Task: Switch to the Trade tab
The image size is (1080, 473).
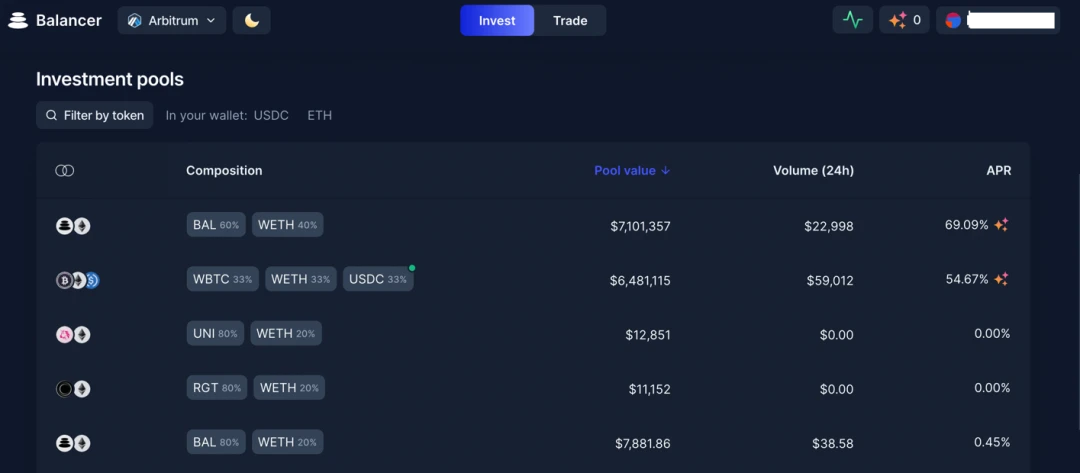Action: click(570, 21)
